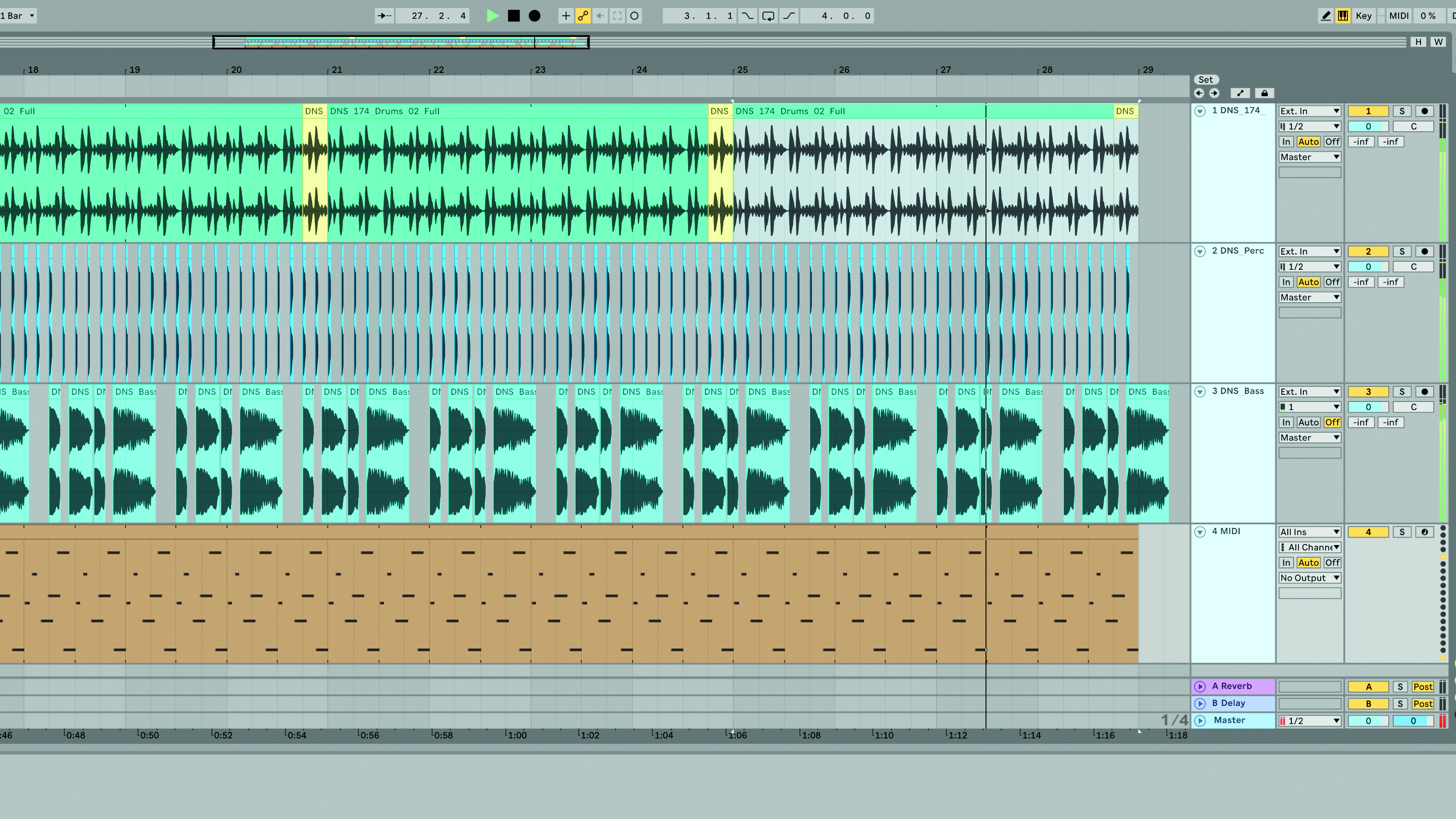Arm the DNS_Bass track for recording

tap(1424, 392)
